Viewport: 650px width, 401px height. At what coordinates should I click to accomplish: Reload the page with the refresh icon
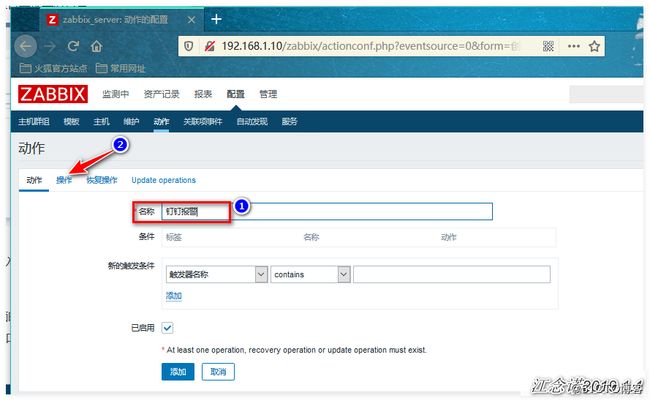pyautogui.click(x=73, y=46)
